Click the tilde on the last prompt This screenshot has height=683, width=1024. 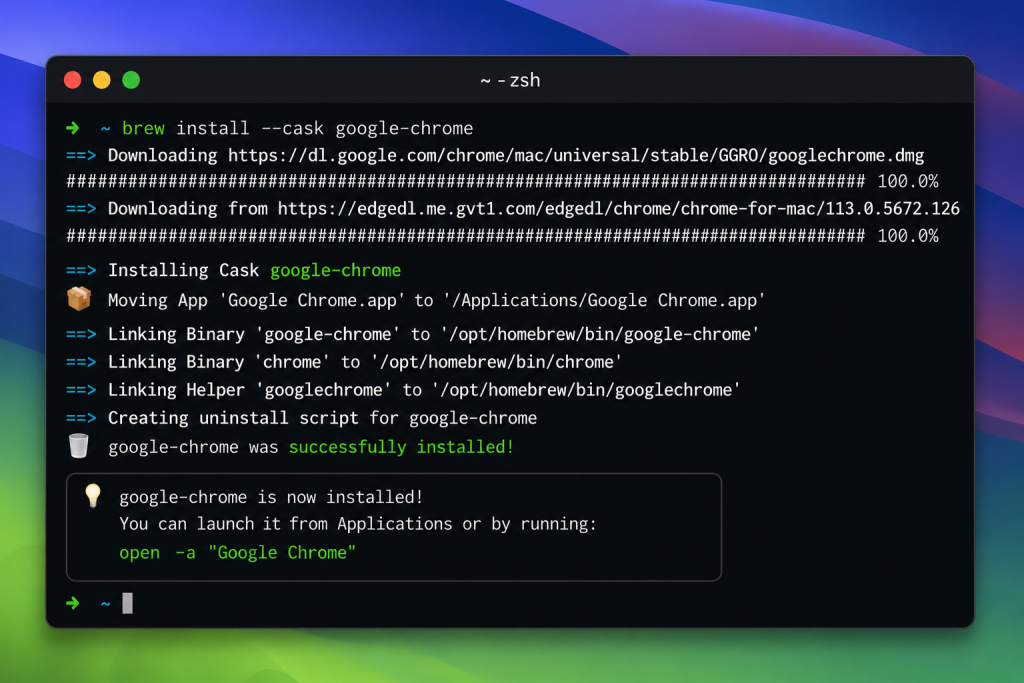pyautogui.click(x=105, y=603)
